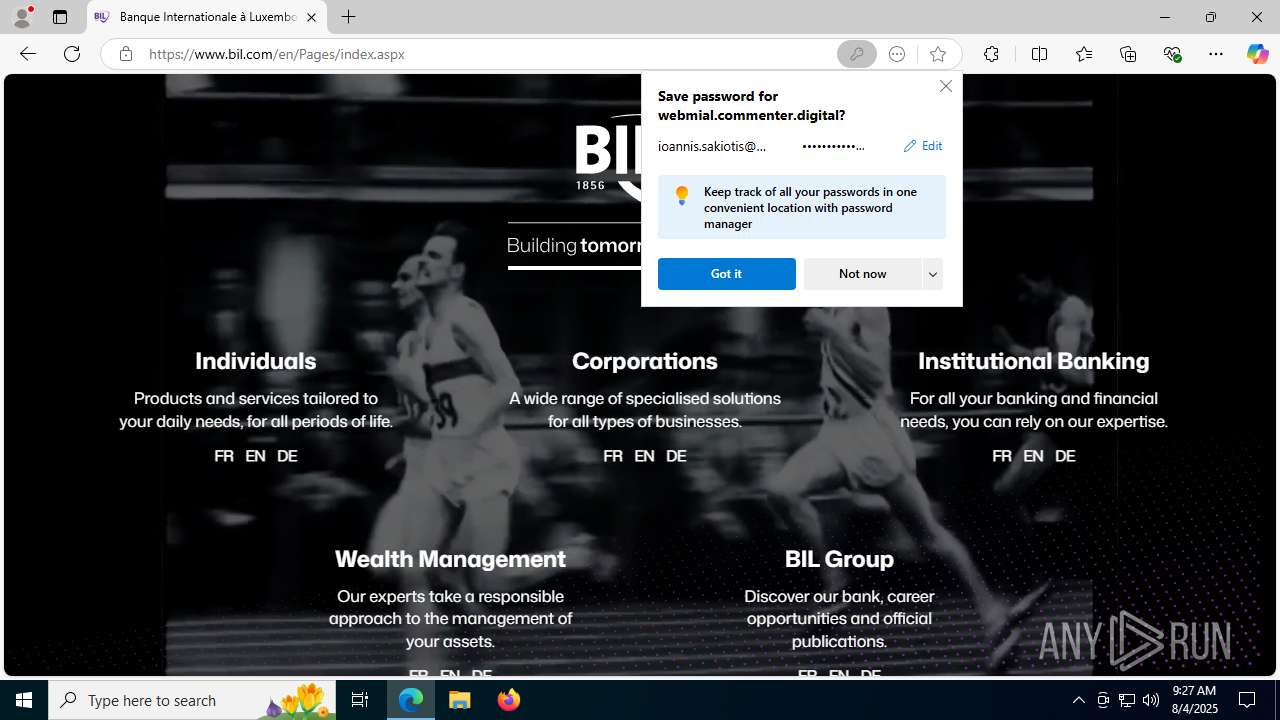Screen dimensions: 1280x720
Task: Open the Wealth Management heading
Action: [450, 559]
